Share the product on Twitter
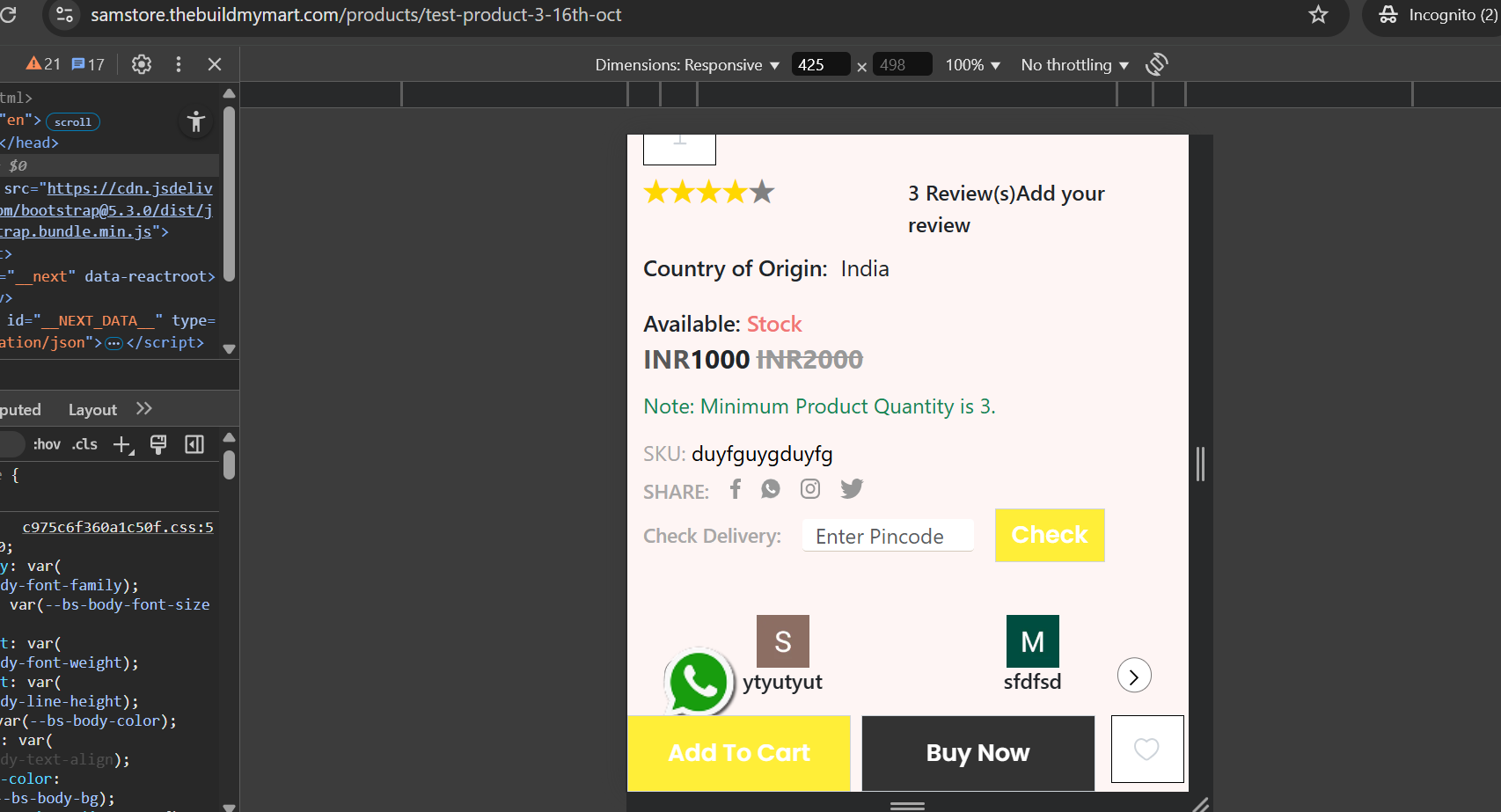Image resolution: width=1501 pixels, height=812 pixels. click(852, 488)
